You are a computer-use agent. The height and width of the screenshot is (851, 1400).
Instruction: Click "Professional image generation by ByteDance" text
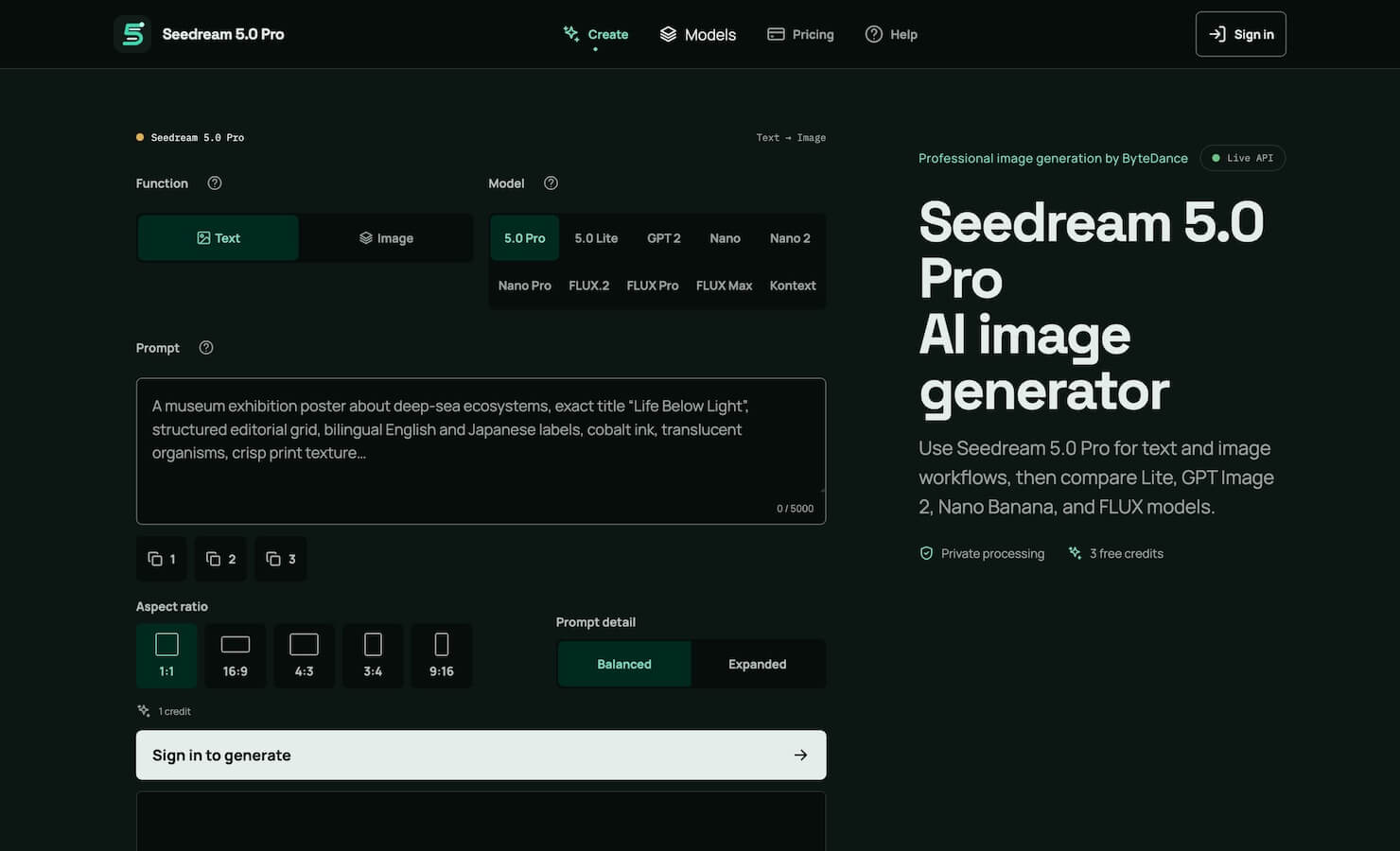coord(1053,158)
